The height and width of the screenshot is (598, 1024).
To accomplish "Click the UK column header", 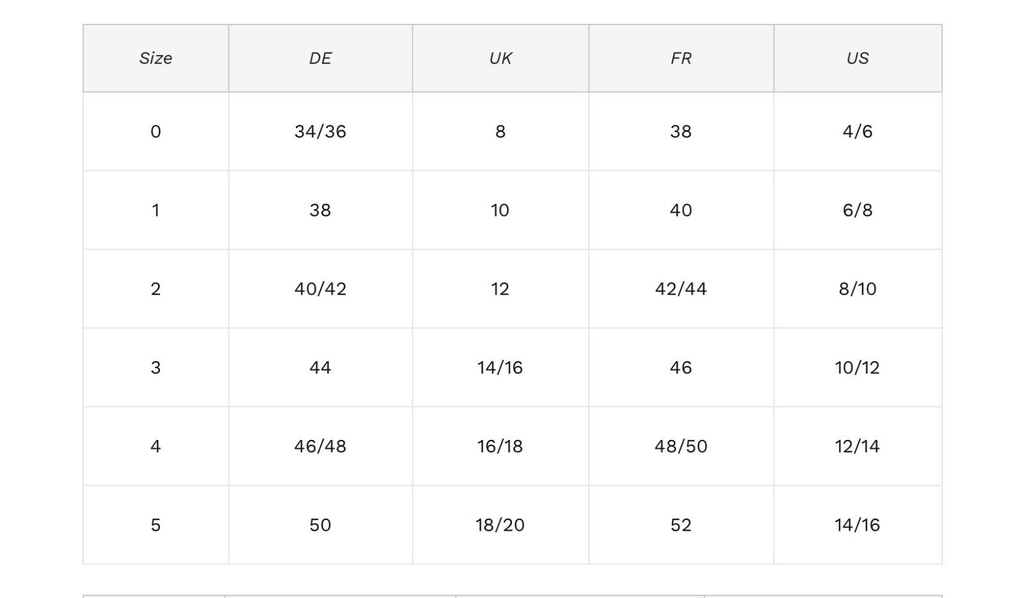I will point(500,58).
